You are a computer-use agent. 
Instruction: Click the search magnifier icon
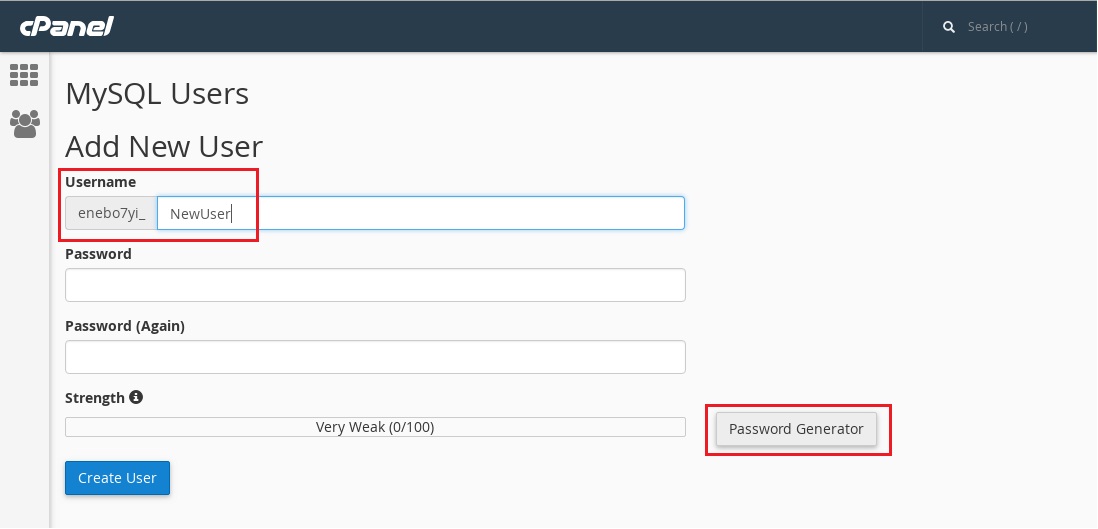click(949, 27)
